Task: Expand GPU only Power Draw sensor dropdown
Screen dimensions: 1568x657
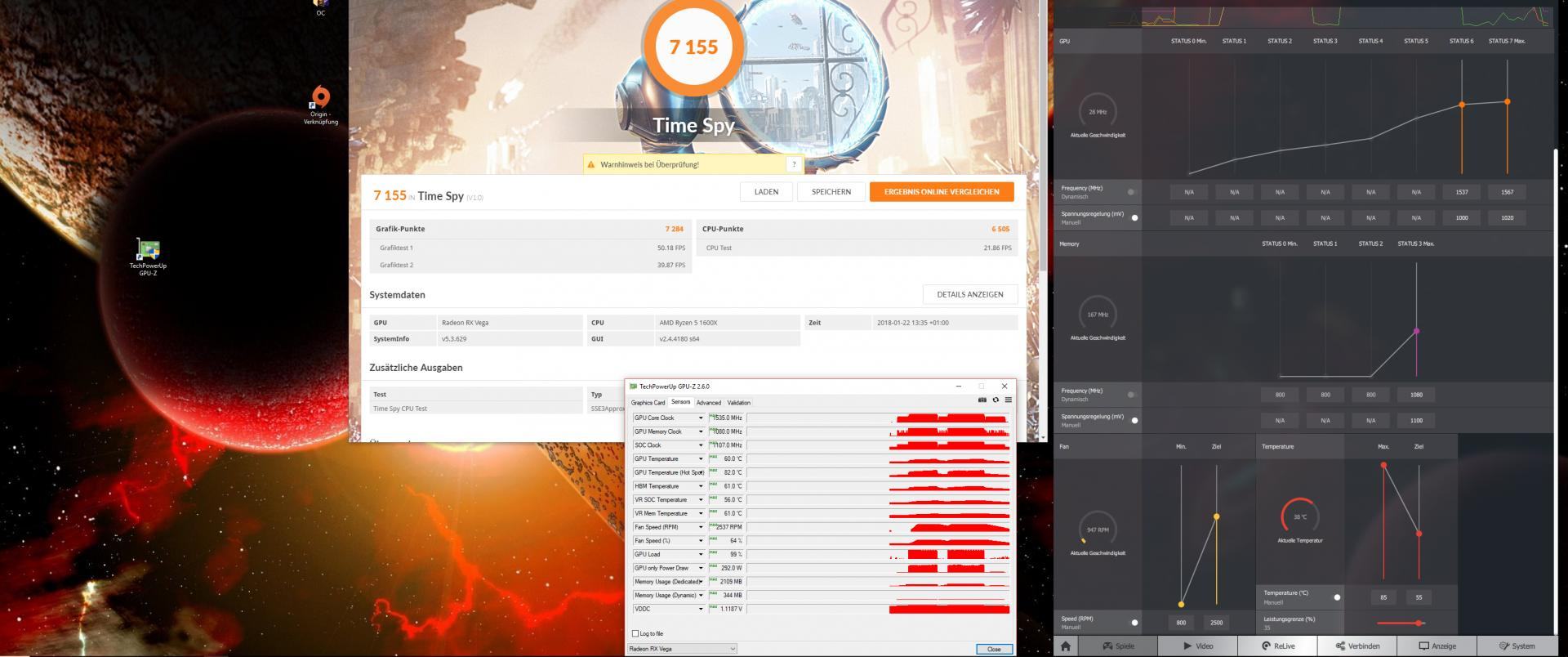Action: pos(700,568)
